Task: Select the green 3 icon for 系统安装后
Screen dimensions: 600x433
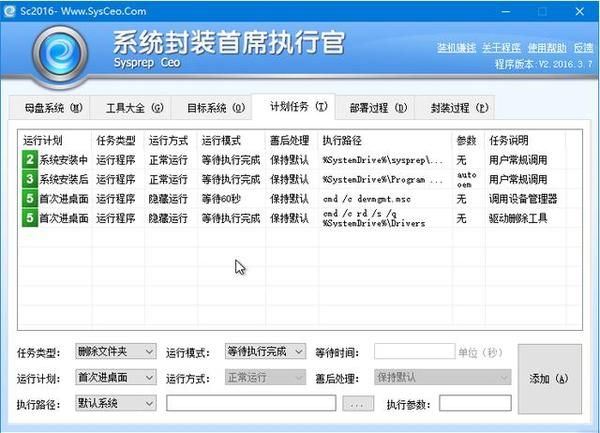Action: [30, 179]
